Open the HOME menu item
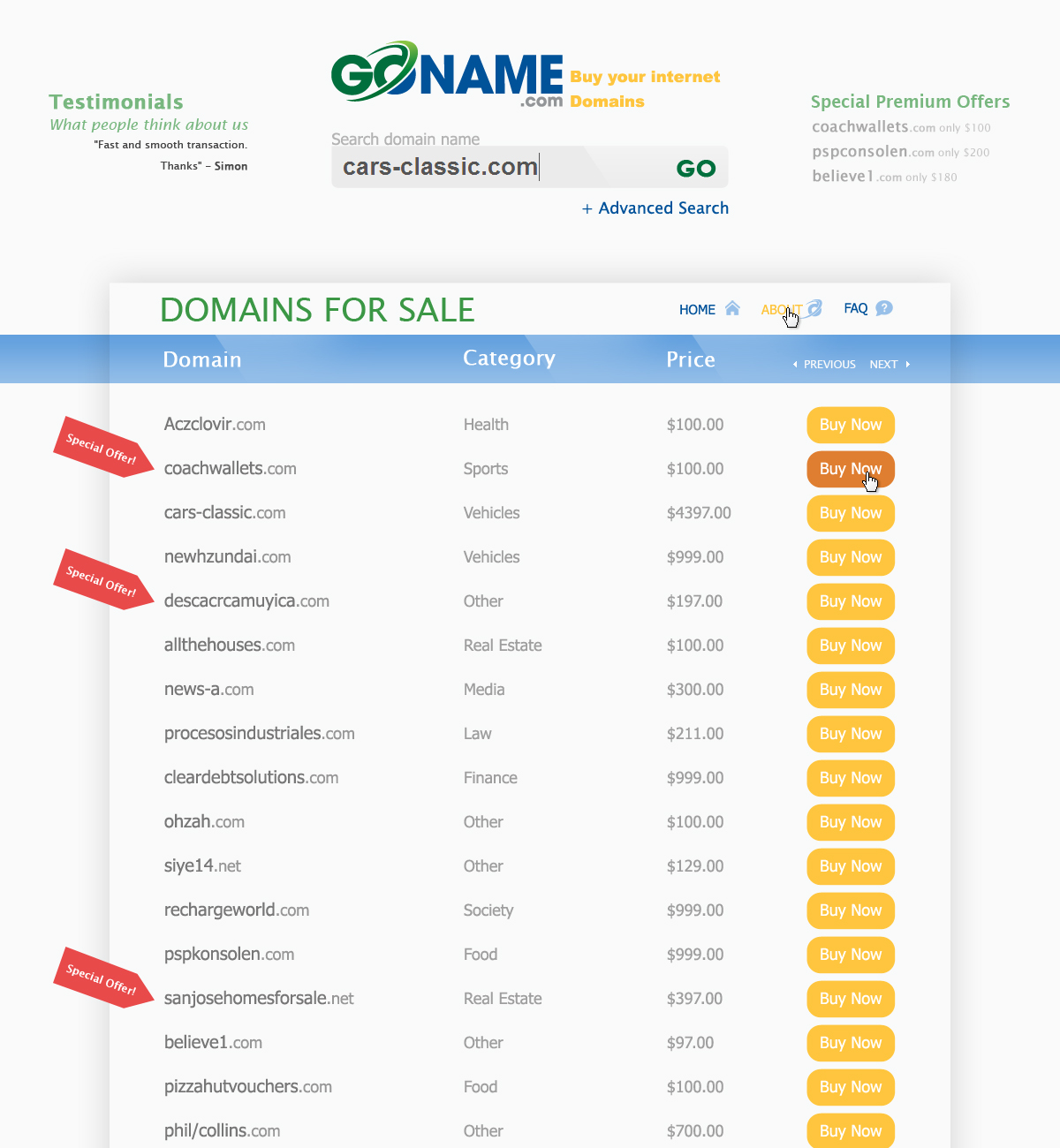 click(697, 309)
